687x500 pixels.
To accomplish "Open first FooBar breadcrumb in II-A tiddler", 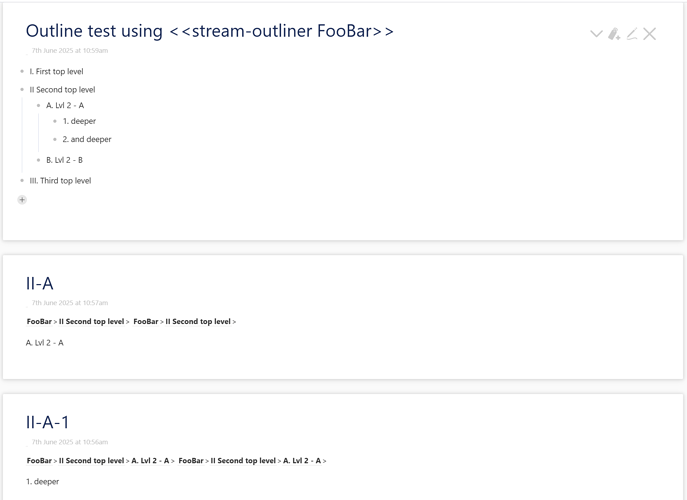I will coord(39,322).
